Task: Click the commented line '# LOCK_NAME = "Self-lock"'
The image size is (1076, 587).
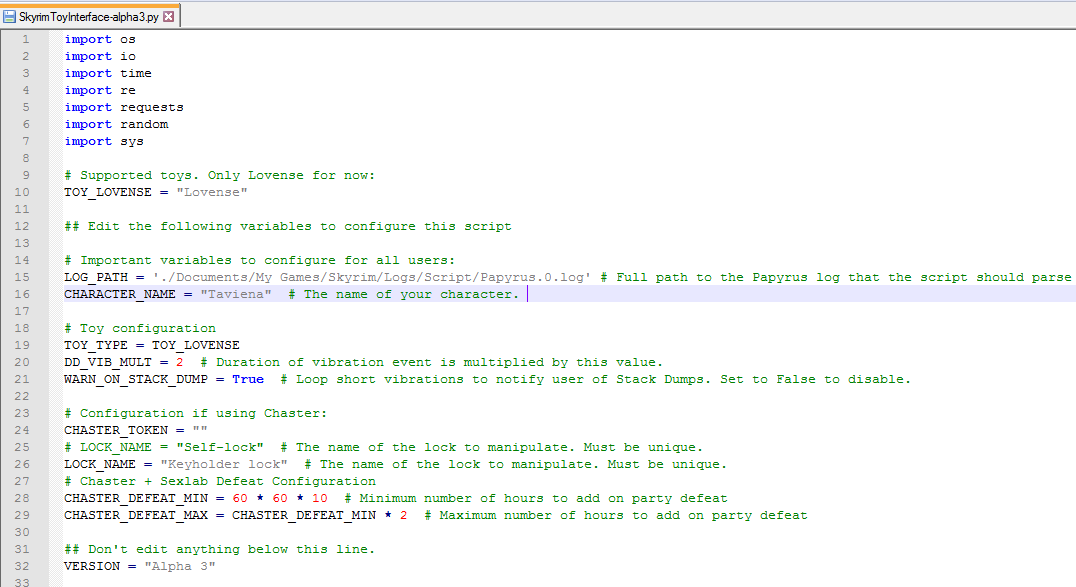Action: (164, 447)
